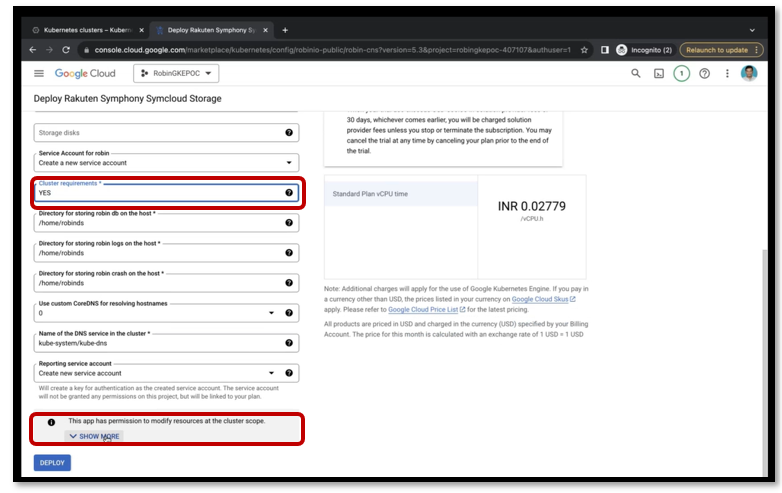
Task: Click the page vertical scrollbar
Action: click(765, 362)
